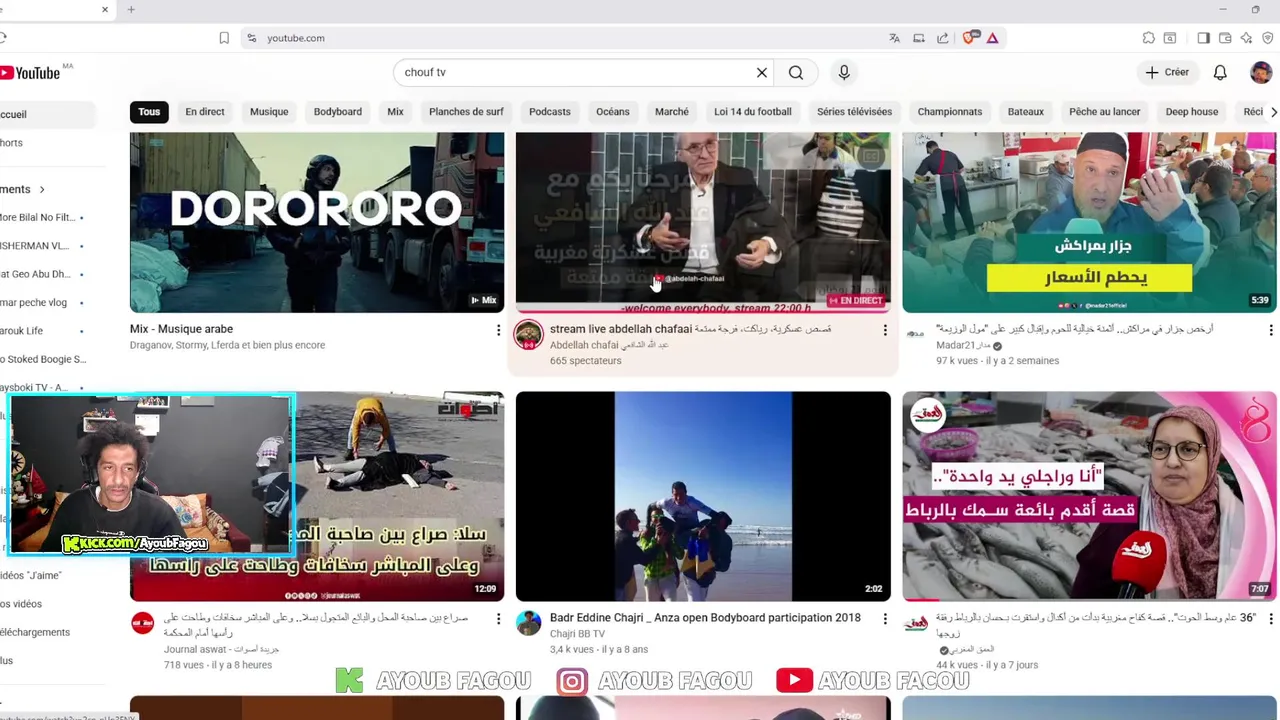The image size is (1280, 720).
Task: Open options for the Madar21 butcher video
Action: [1270, 330]
